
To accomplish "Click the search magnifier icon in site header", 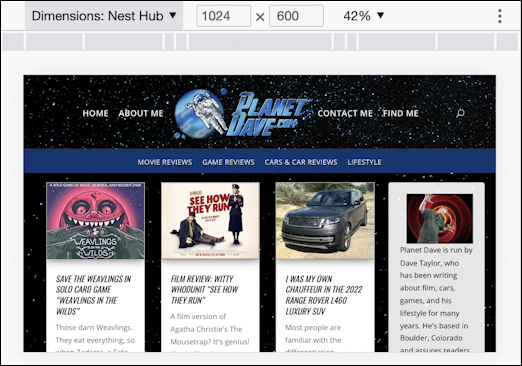I will point(460,113).
